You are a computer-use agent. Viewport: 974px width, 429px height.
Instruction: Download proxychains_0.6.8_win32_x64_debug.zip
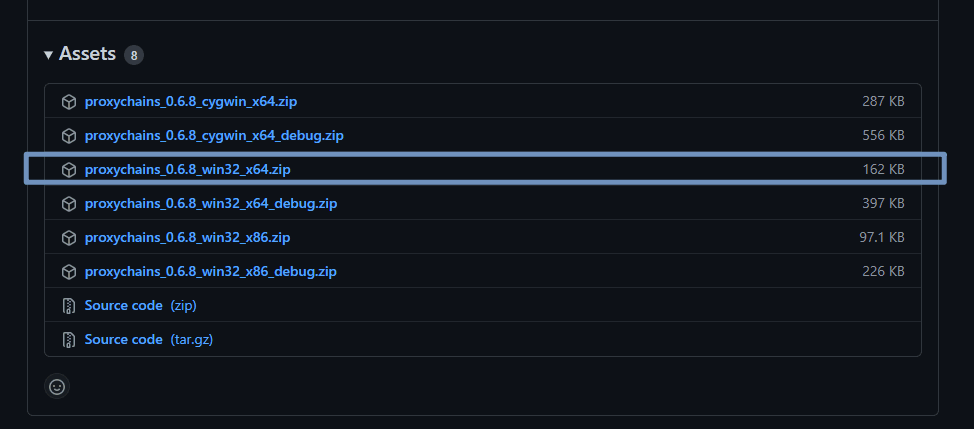coord(211,204)
